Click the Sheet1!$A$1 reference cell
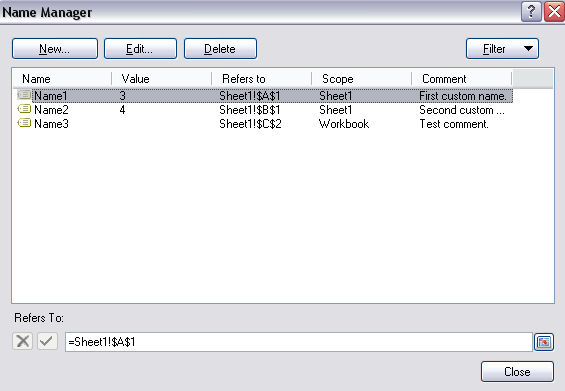 click(x=250, y=96)
